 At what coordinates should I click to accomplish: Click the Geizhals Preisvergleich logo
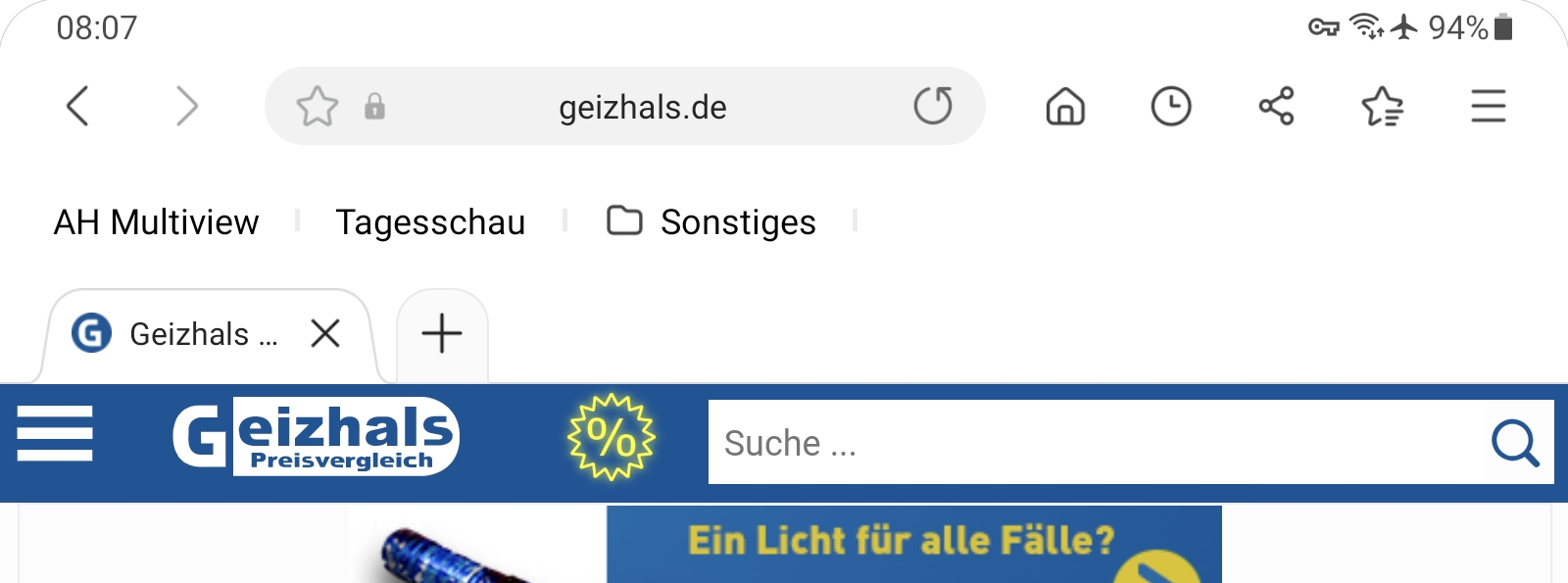click(x=316, y=436)
